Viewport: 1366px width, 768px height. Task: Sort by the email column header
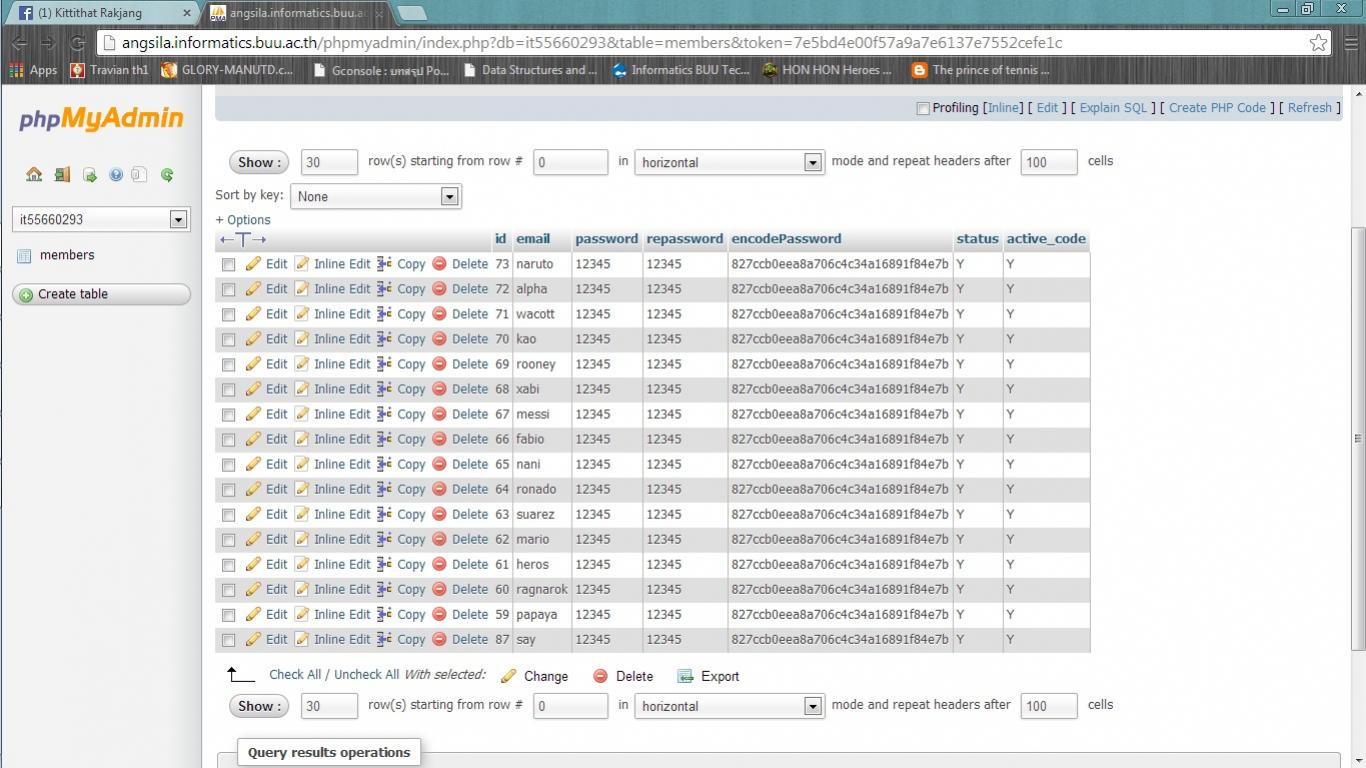click(533, 239)
